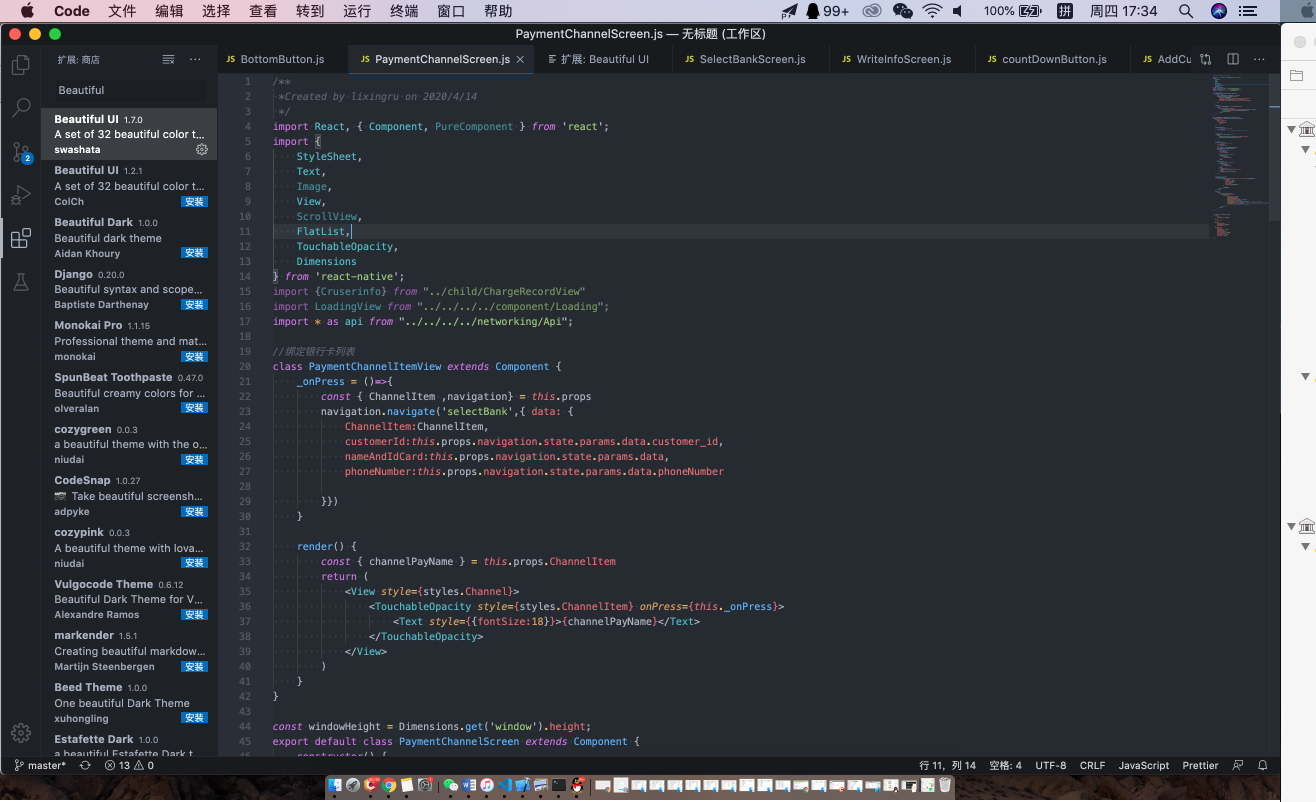Open Source Control view with badge 2
The image size is (1316, 802).
coord(20,152)
